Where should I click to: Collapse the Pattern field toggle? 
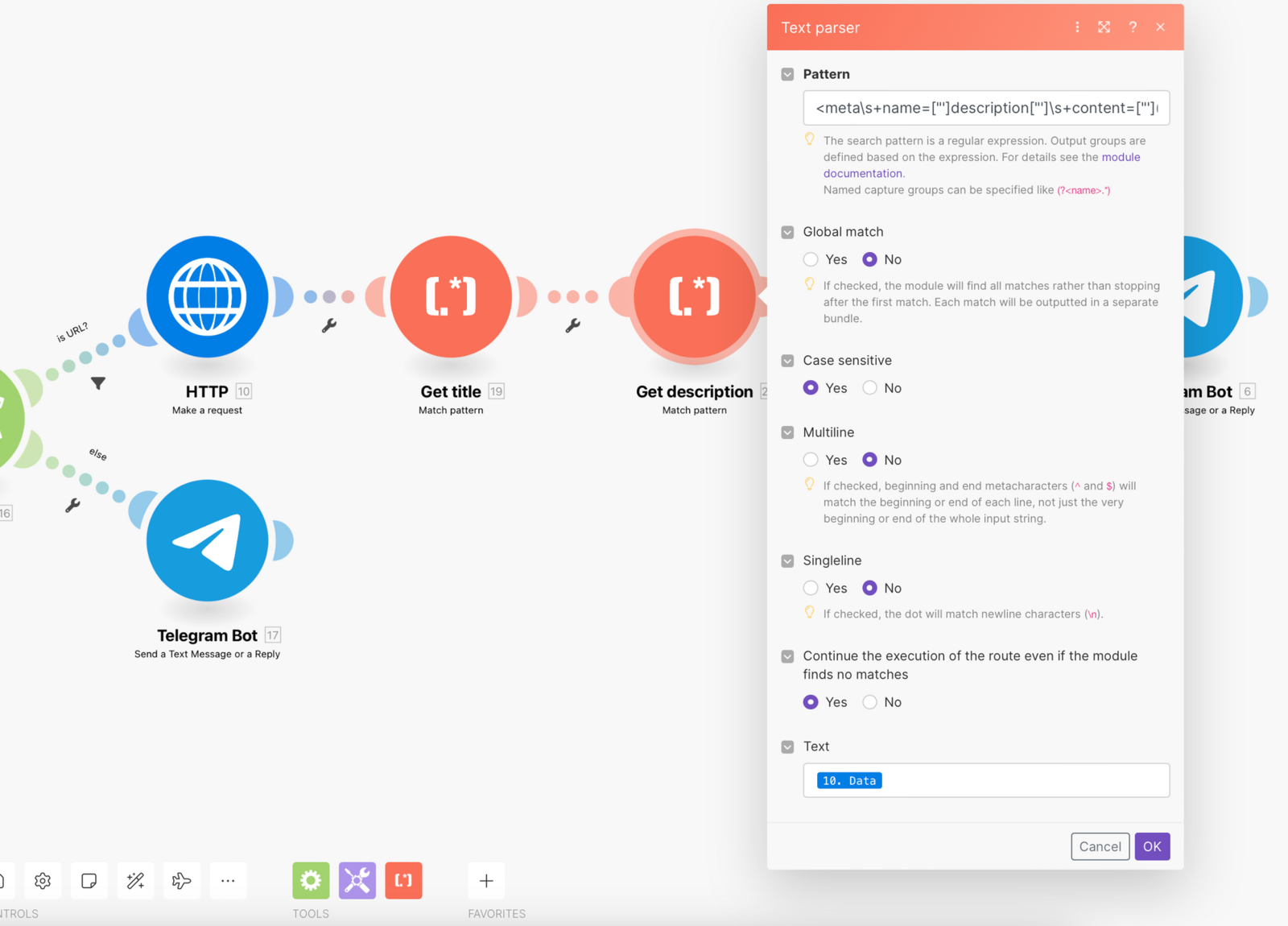787,74
